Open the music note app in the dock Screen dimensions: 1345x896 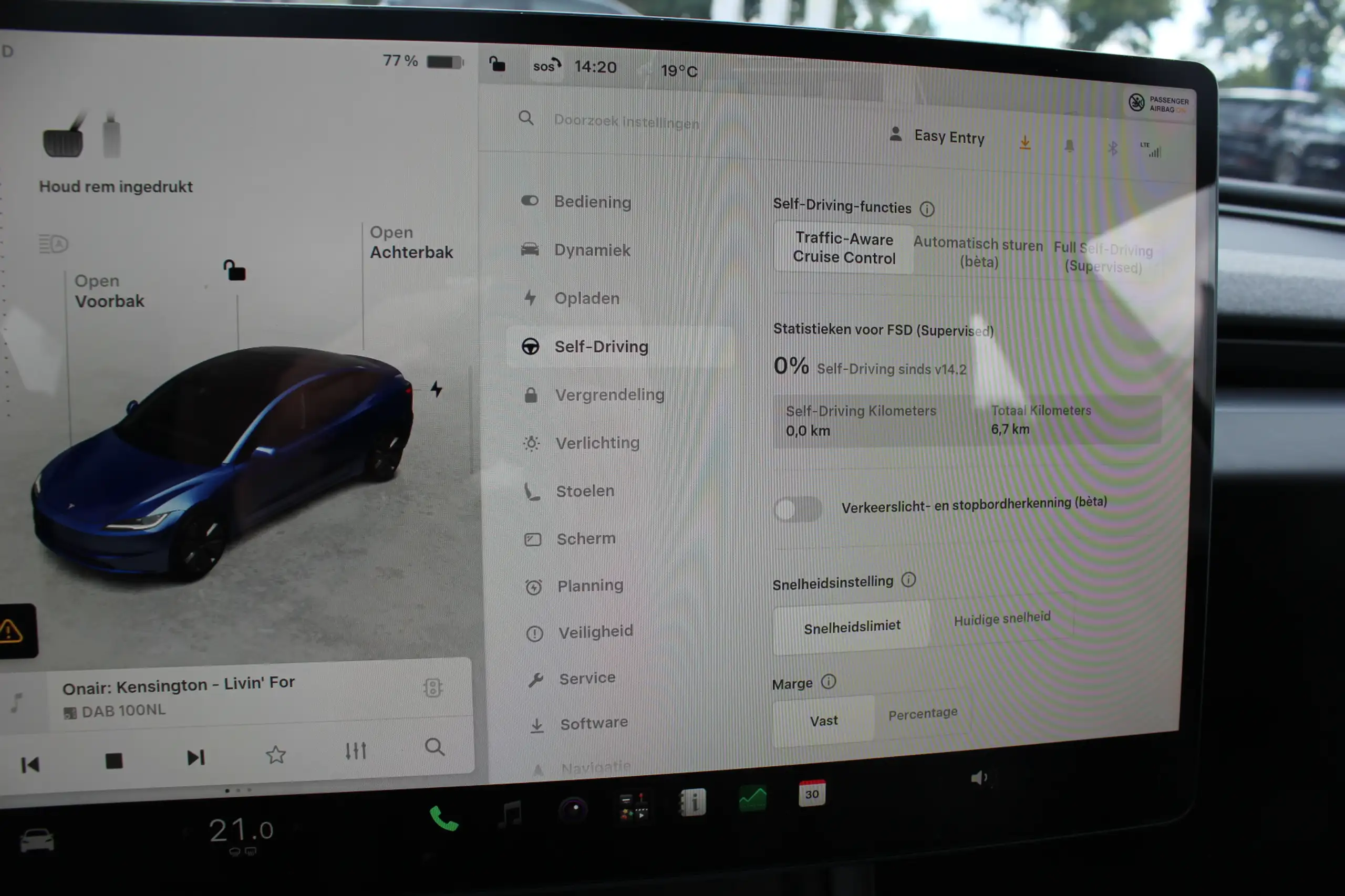tap(510, 813)
